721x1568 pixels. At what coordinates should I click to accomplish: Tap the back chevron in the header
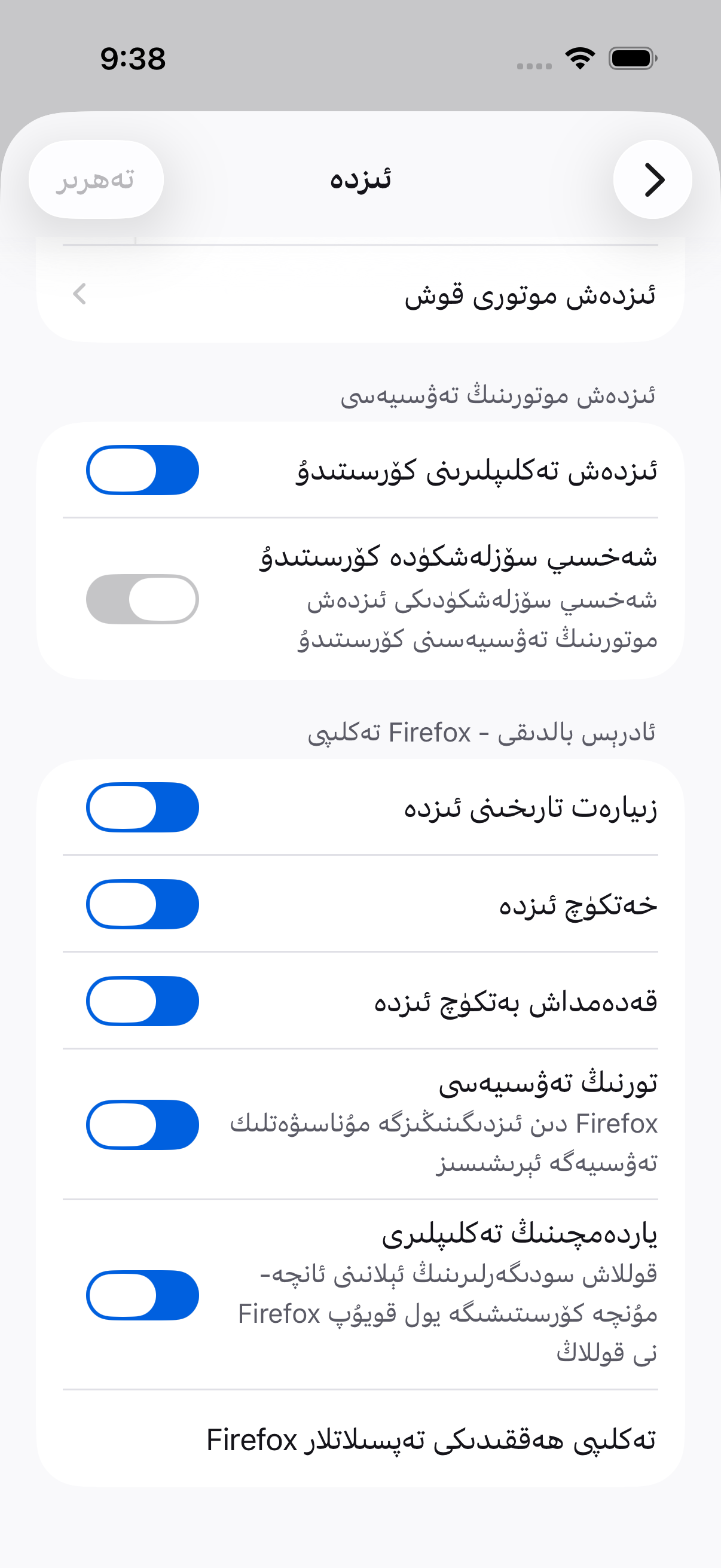coord(652,179)
